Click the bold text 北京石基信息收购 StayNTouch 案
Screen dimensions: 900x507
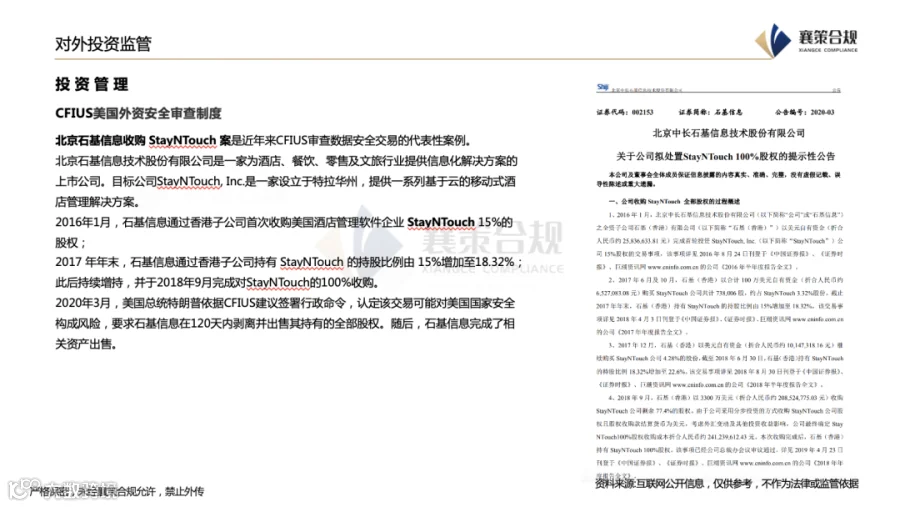coord(143,141)
